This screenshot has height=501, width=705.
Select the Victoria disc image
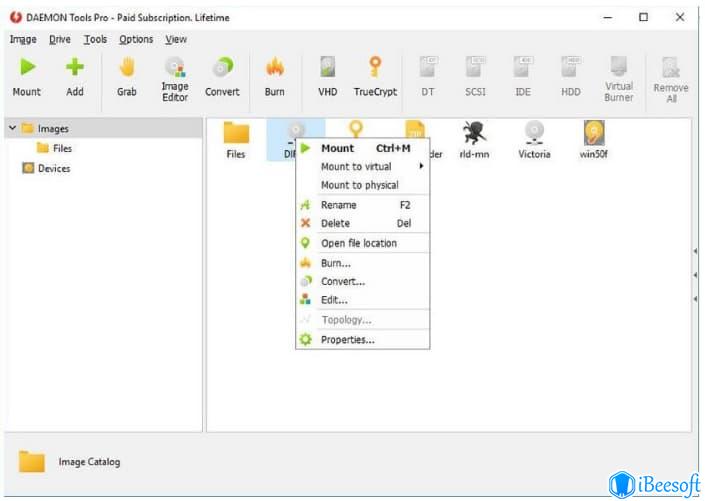pos(534,140)
